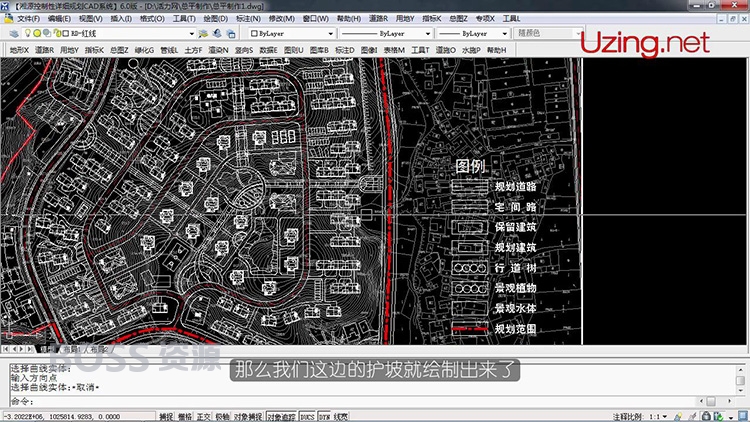Open the layer states manager icon
The width and height of the screenshot is (750, 422).
(231, 33)
